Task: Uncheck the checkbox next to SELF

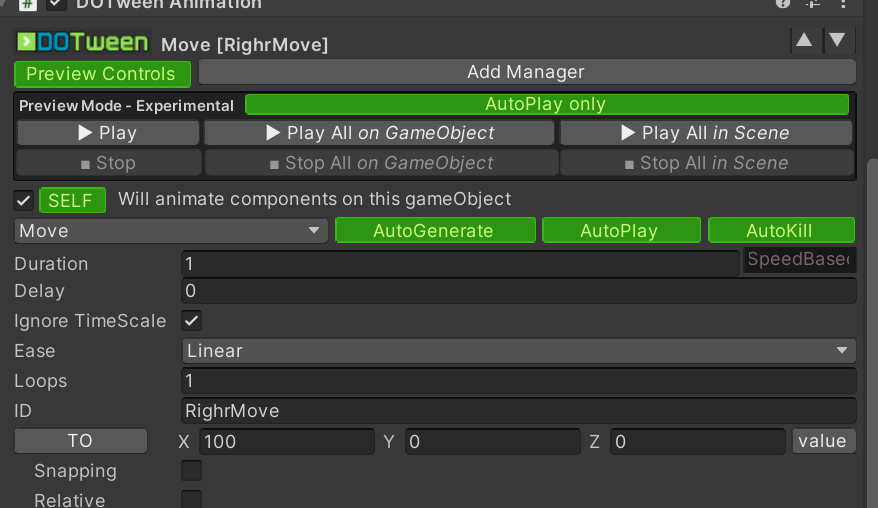Action: tap(24, 201)
